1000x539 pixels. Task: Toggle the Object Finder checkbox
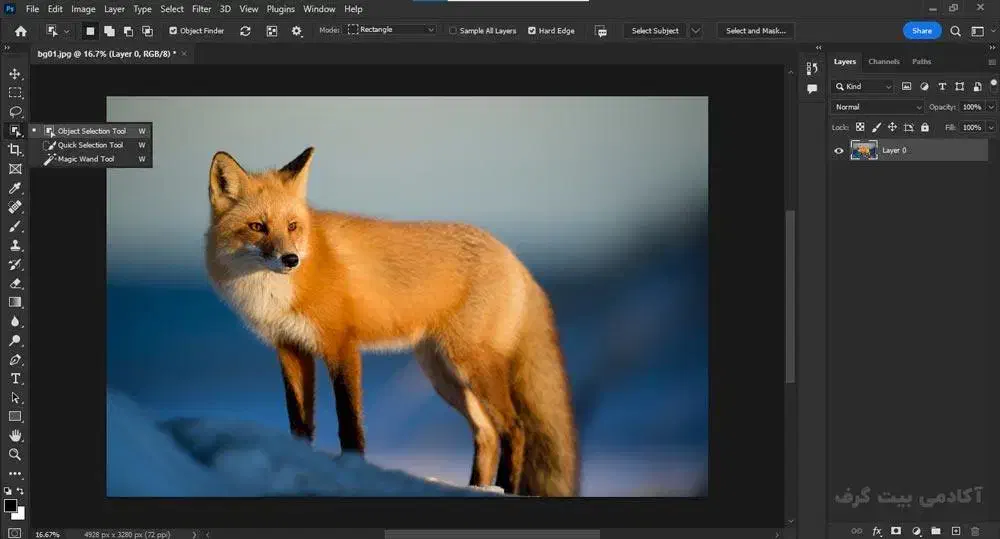pos(173,31)
